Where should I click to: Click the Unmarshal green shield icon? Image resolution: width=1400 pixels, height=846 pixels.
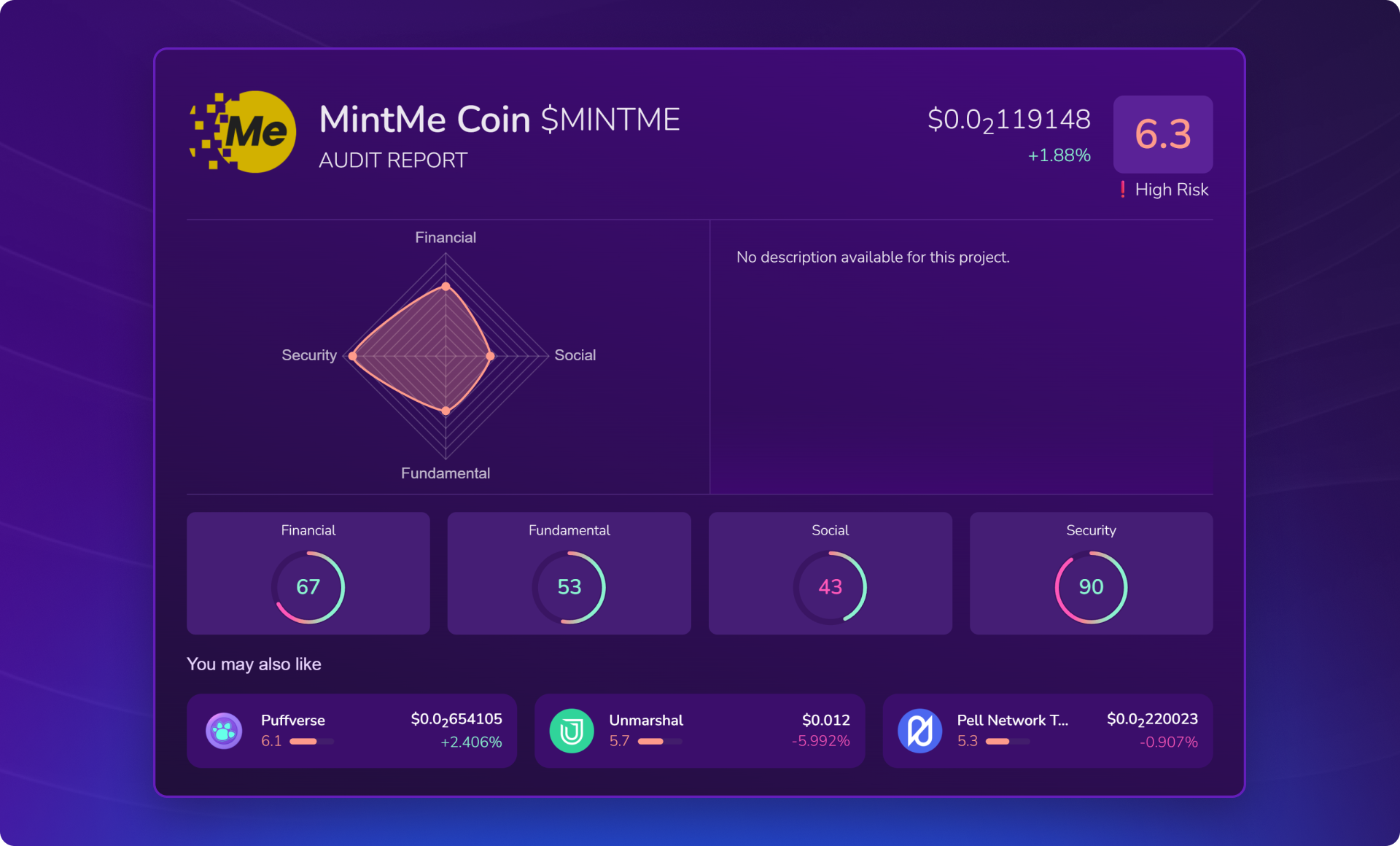(572, 731)
